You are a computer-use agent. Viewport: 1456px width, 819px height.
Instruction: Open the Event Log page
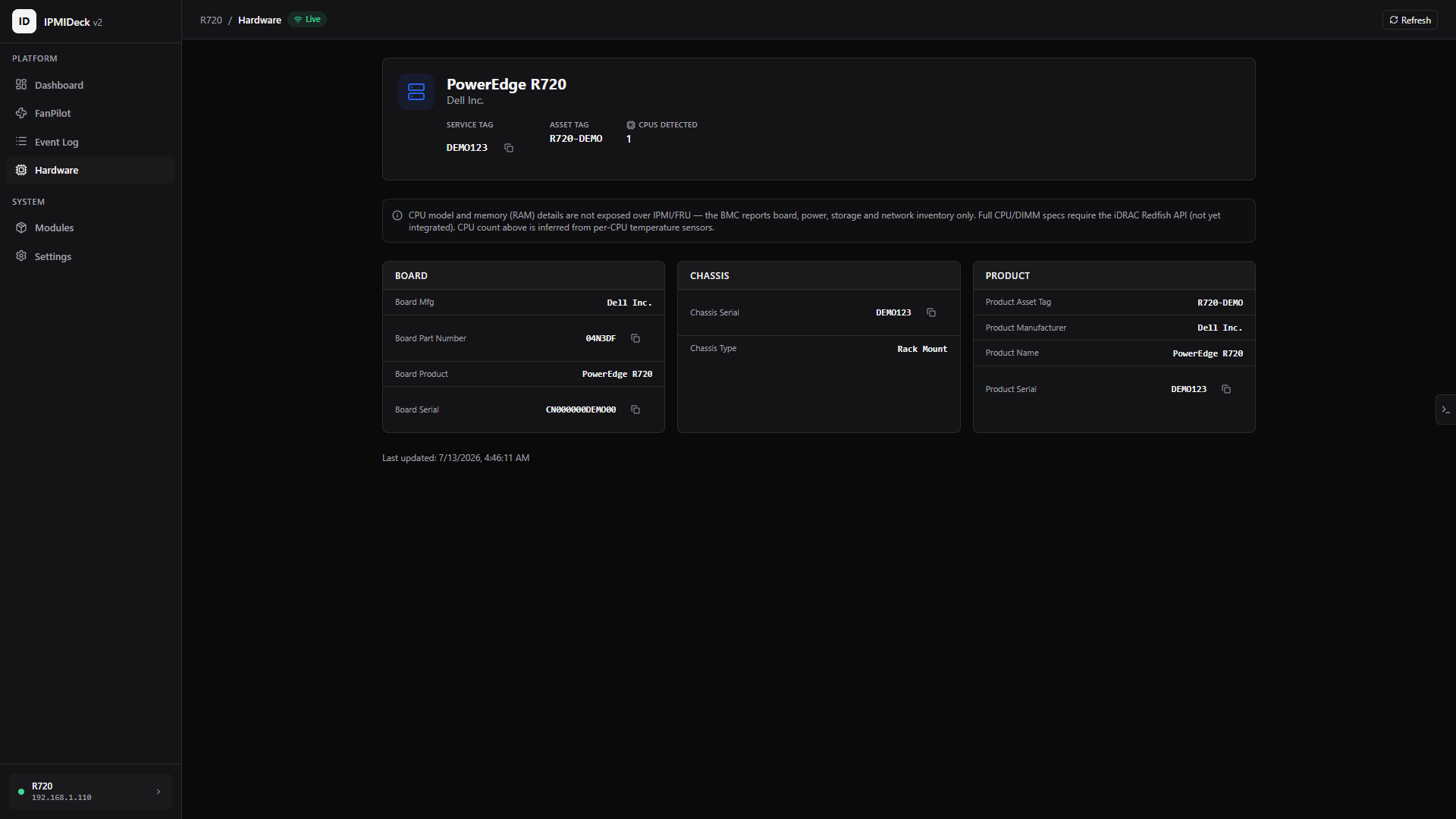[x=90, y=142]
